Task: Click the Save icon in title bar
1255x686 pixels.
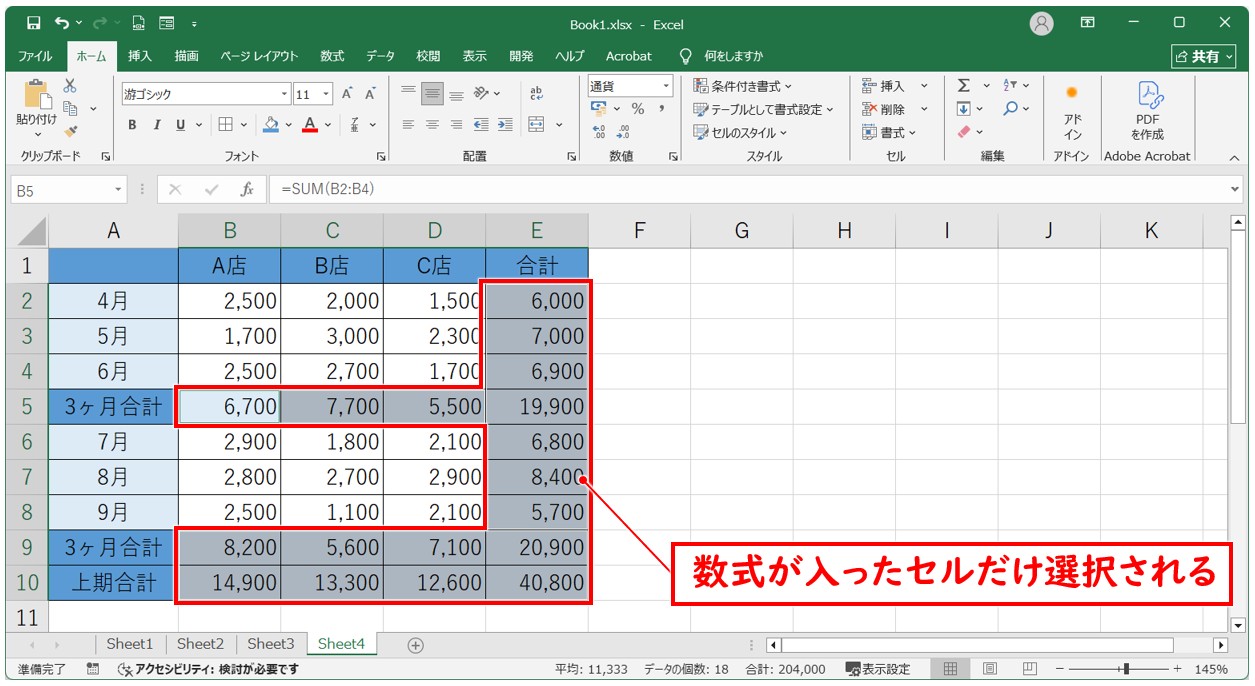Action: 33,22
